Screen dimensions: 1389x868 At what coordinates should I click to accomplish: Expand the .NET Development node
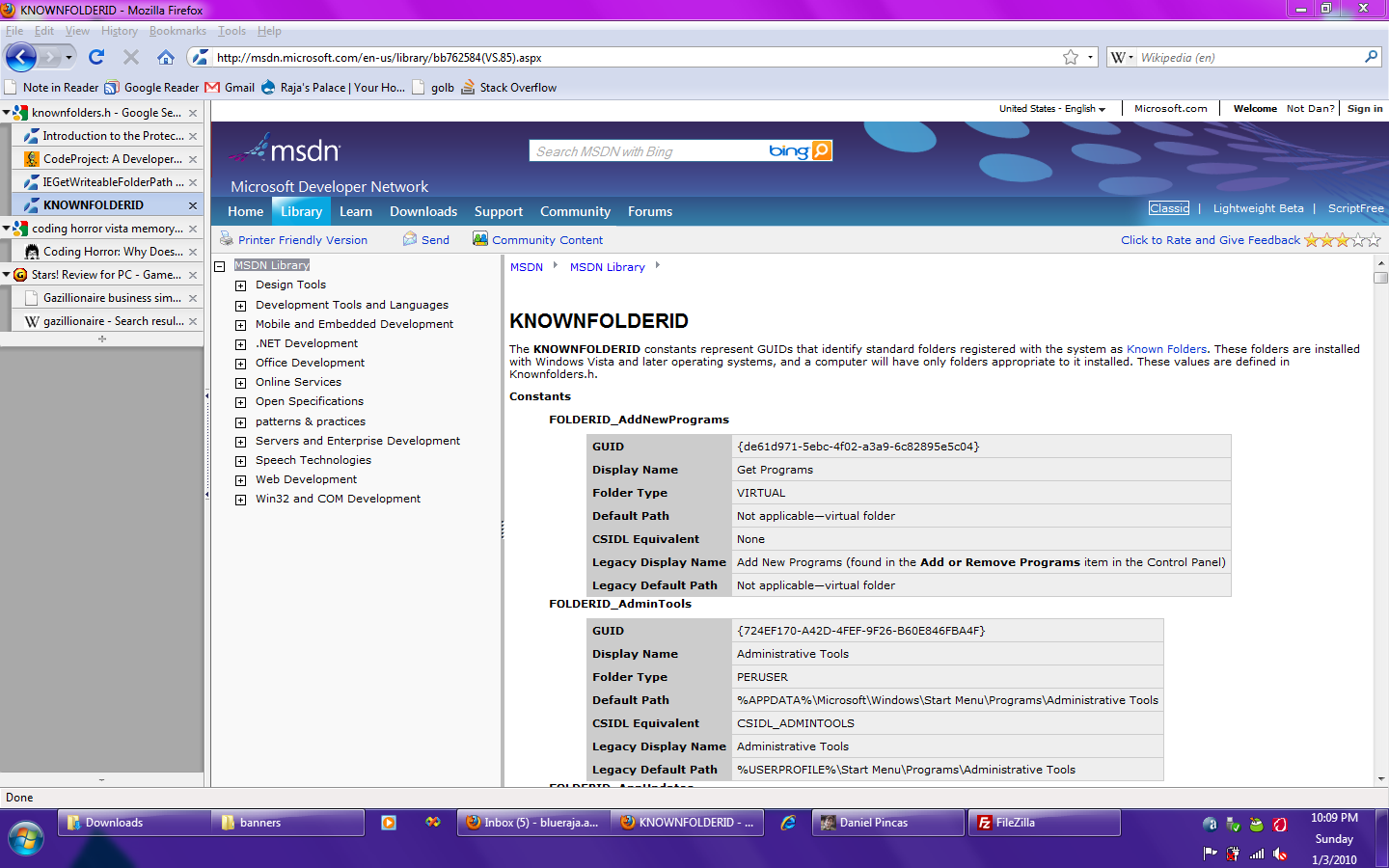(241, 344)
